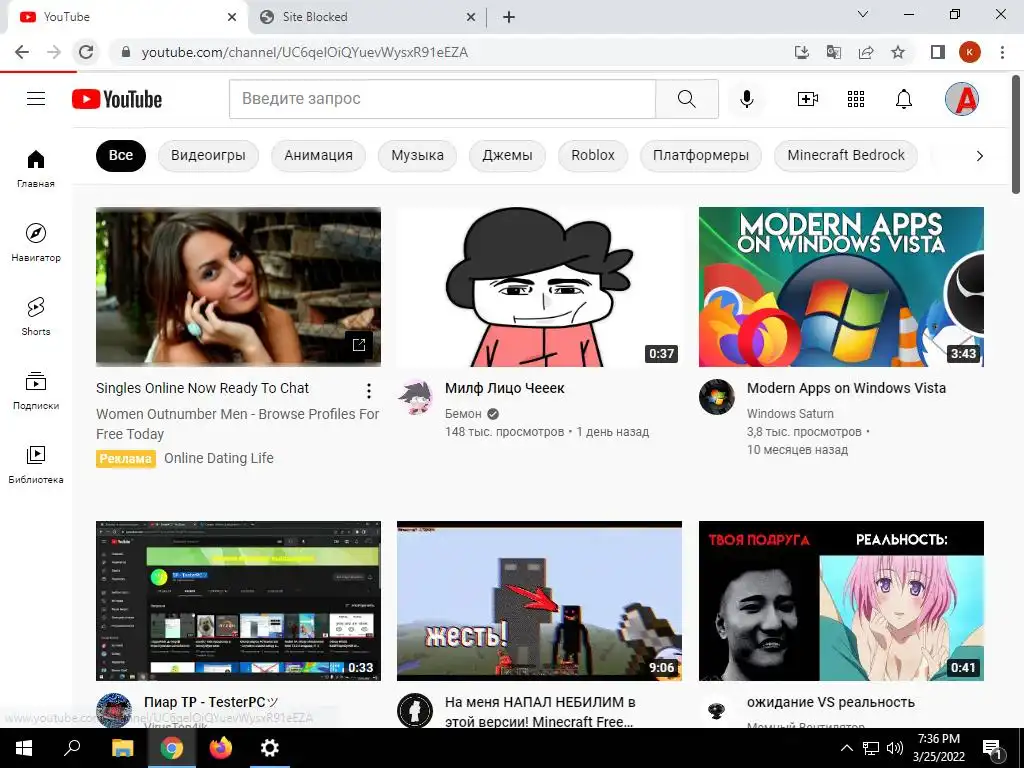
Task: Open the notifications bell
Action: click(904, 99)
